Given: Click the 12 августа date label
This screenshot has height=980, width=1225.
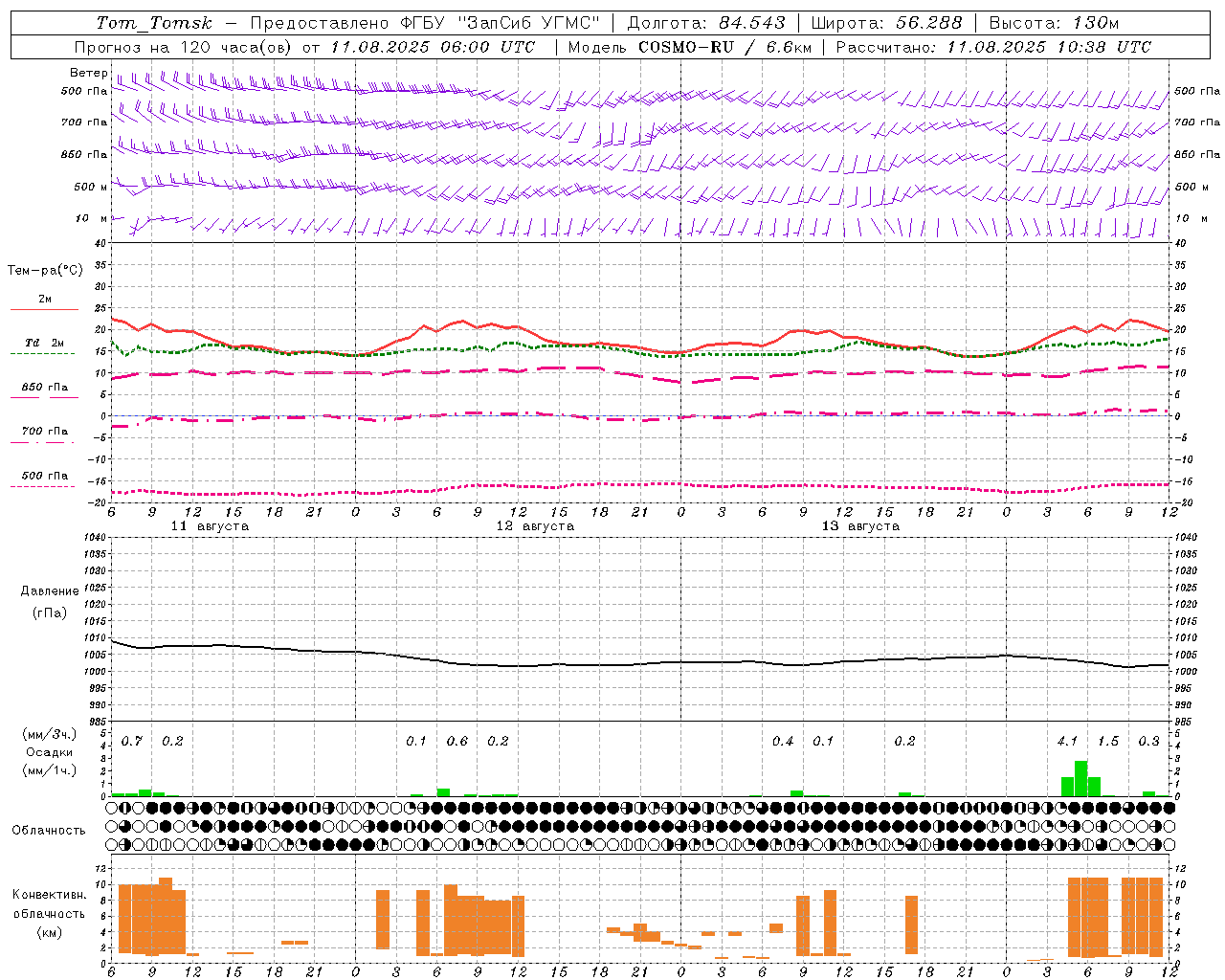Looking at the screenshot, I should coord(535,526).
